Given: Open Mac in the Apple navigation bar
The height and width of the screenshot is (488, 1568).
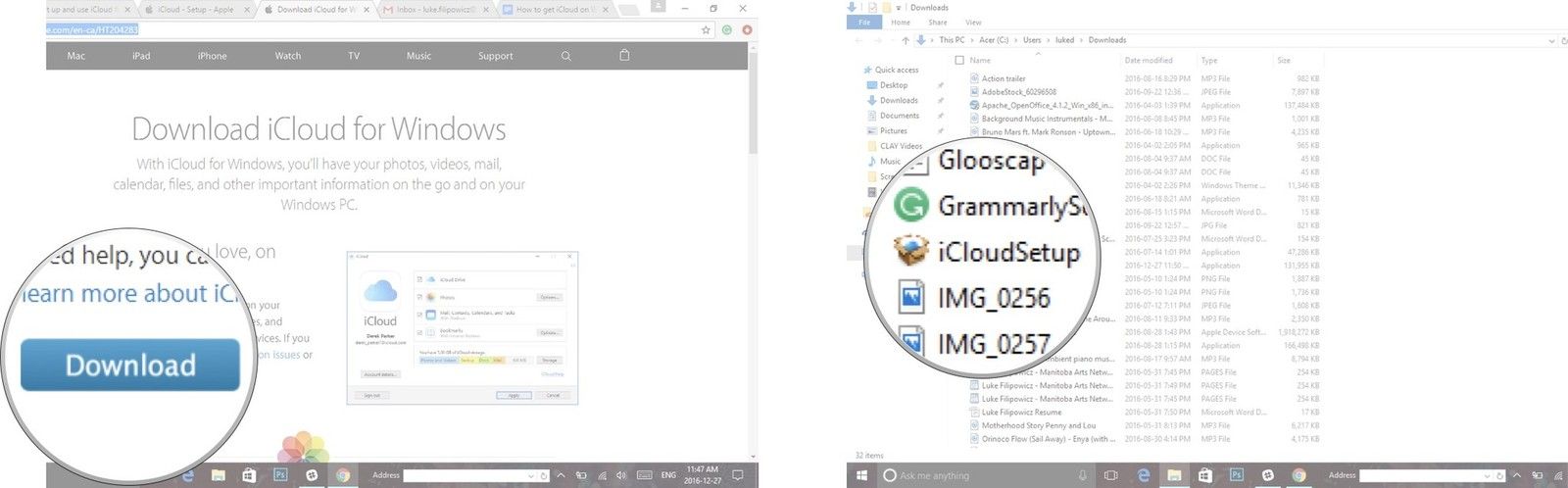Looking at the screenshot, I should coord(76,56).
